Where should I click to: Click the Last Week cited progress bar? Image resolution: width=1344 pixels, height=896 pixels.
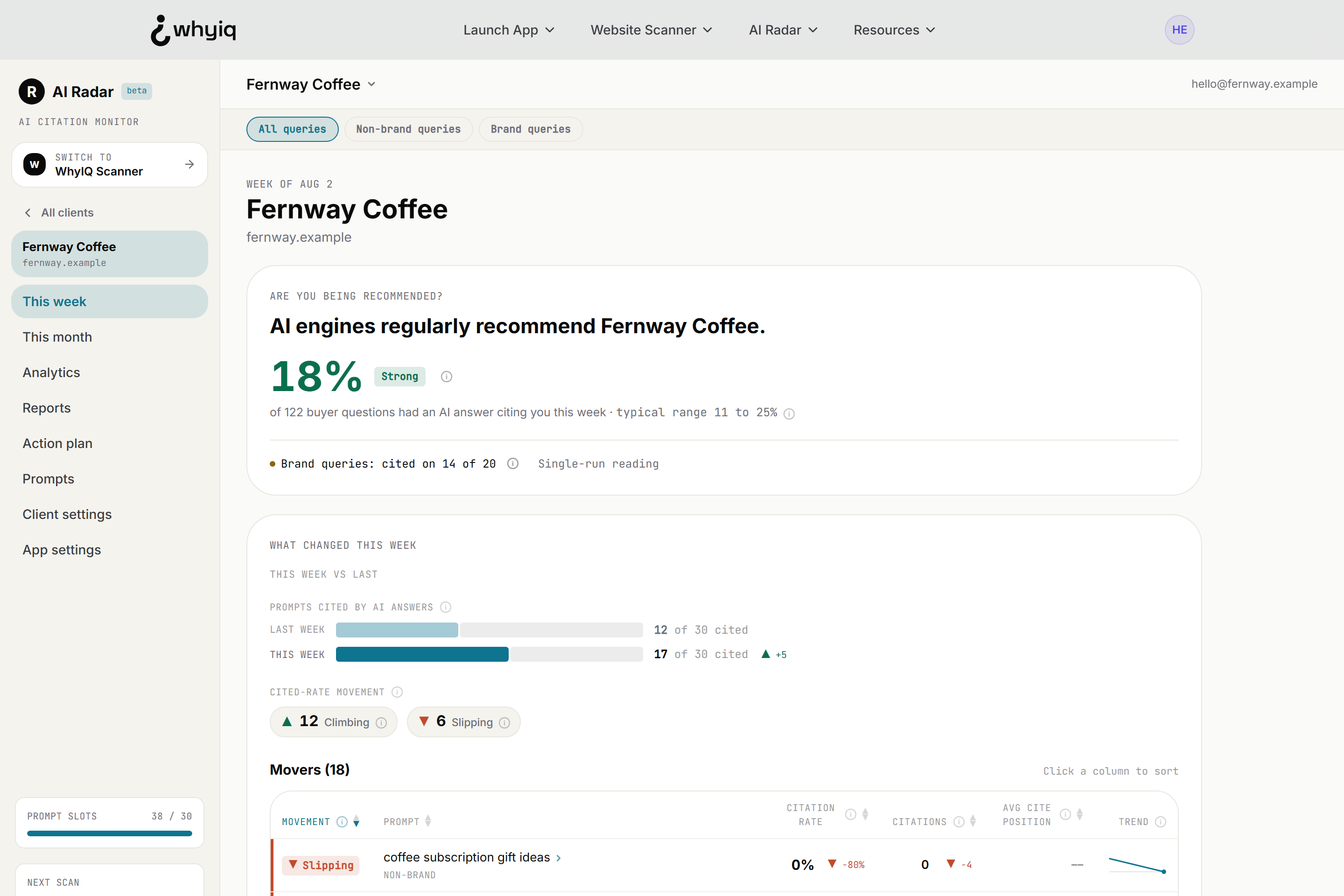(489, 630)
